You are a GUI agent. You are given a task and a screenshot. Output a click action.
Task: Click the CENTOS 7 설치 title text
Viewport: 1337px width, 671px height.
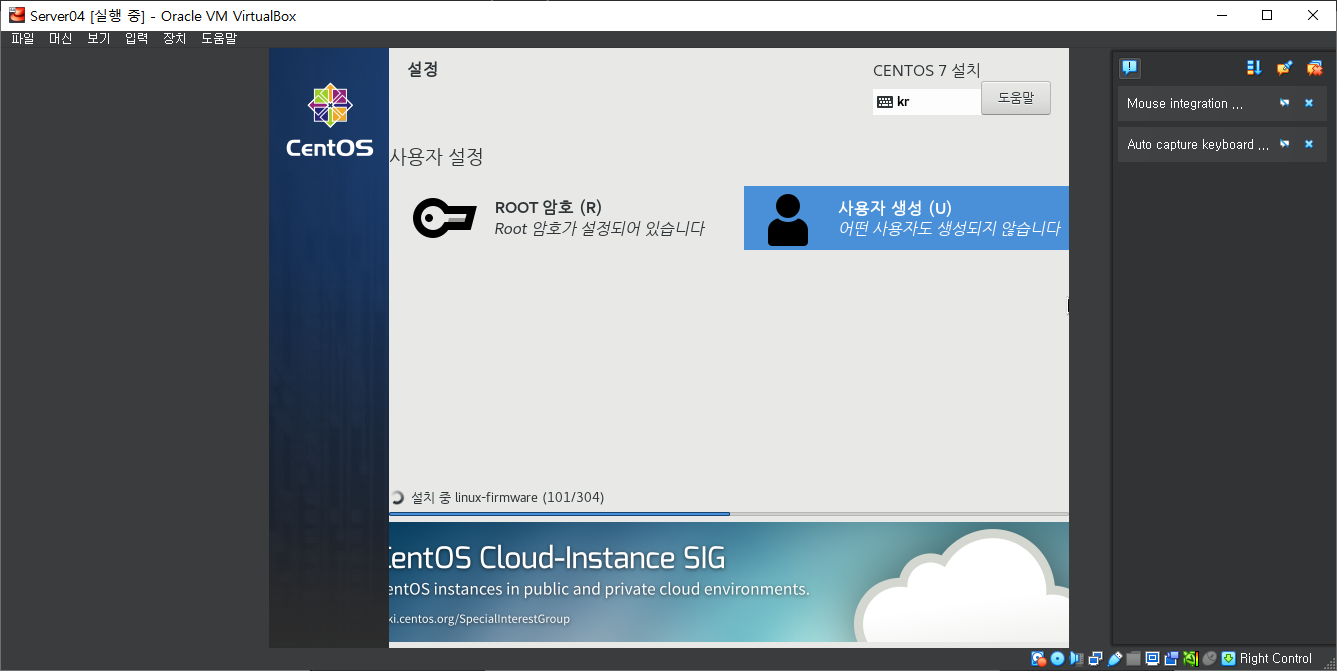[x=927, y=70]
